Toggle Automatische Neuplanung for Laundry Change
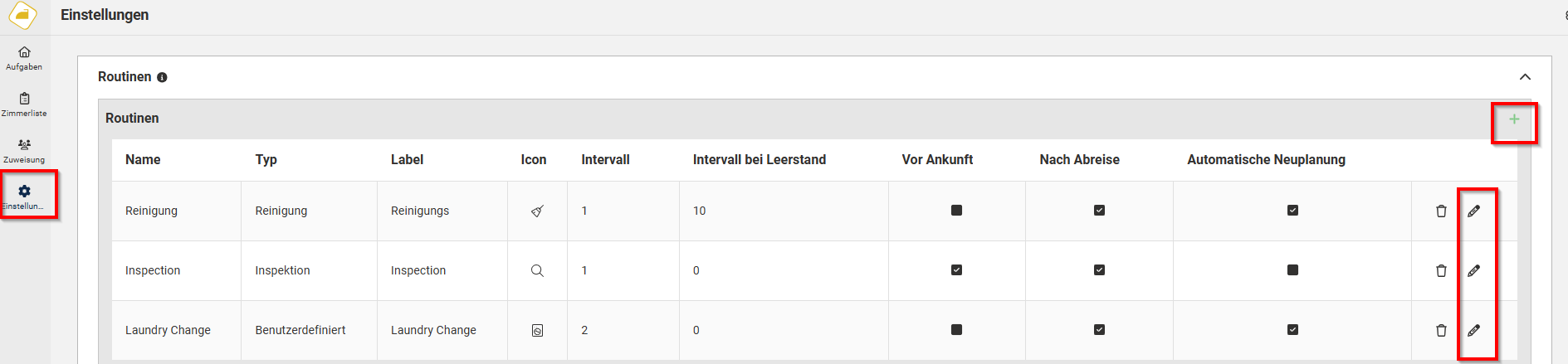The width and height of the screenshot is (1568, 364). (1292, 330)
